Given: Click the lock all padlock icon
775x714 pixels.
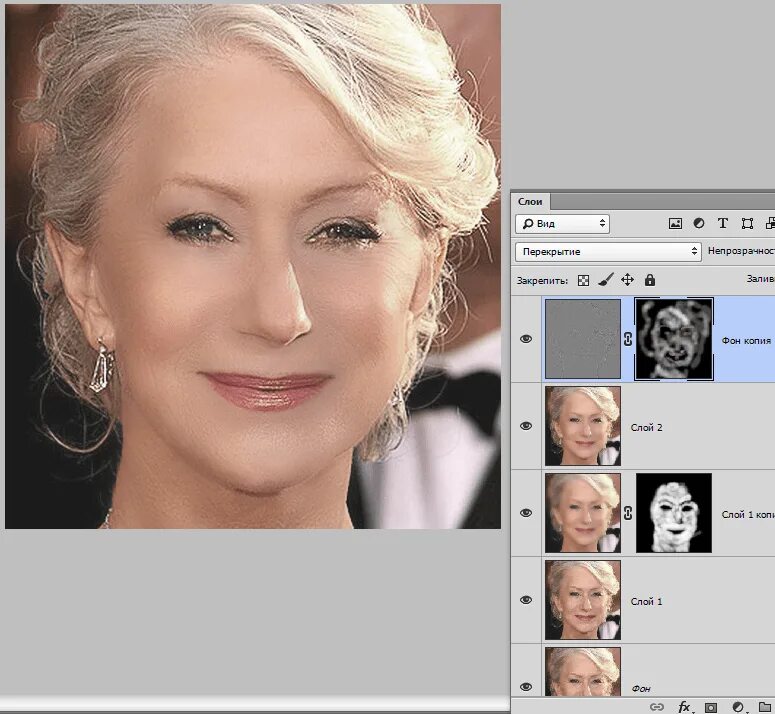Looking at the screenshot, I should 649,280.
